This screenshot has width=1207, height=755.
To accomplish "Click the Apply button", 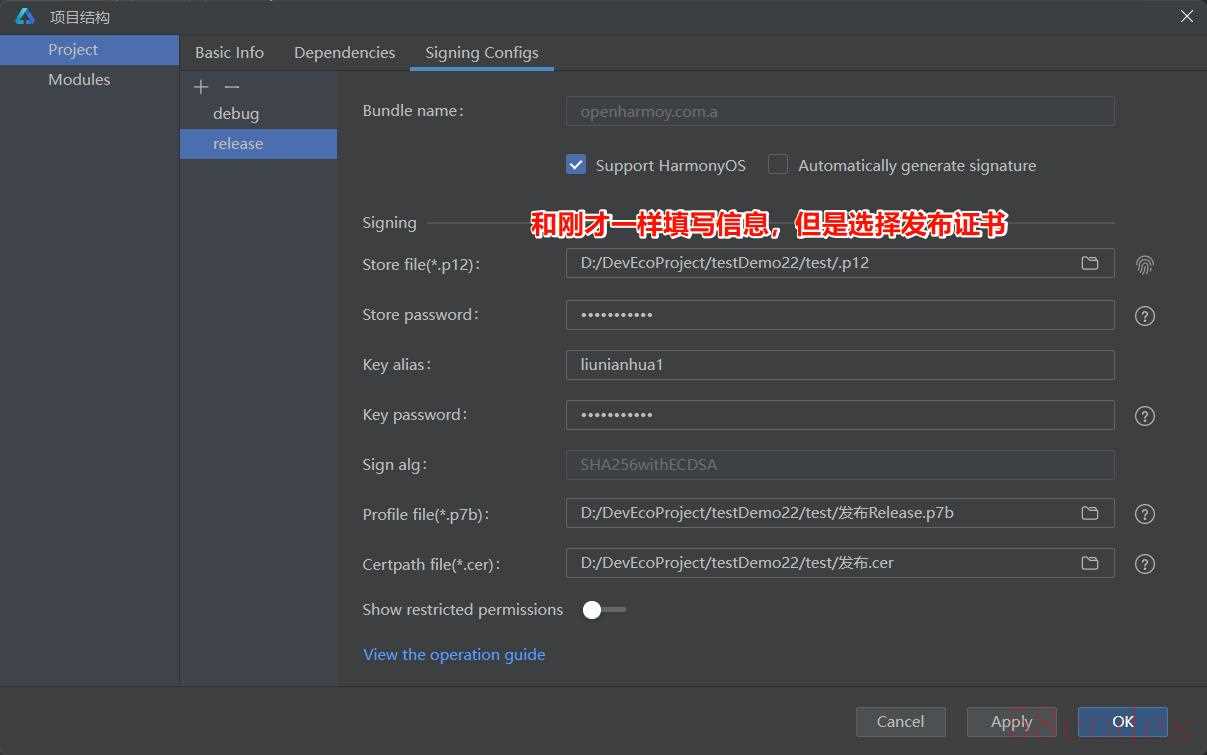I will click(x=1011, y=721).
